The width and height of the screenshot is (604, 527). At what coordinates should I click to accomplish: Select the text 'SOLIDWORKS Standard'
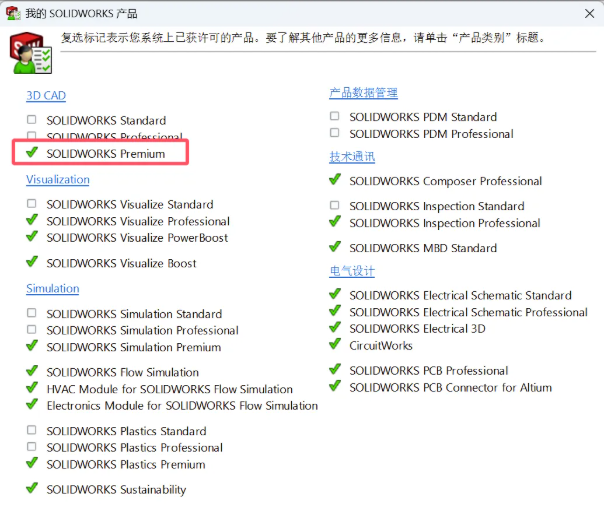[106, 121]
